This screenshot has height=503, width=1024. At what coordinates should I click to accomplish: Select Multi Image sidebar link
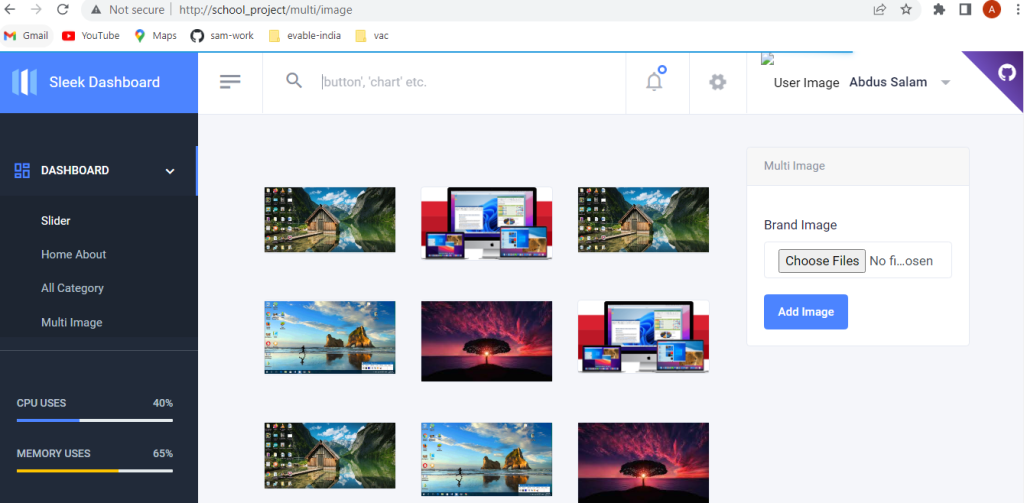[x=71, y=323]
